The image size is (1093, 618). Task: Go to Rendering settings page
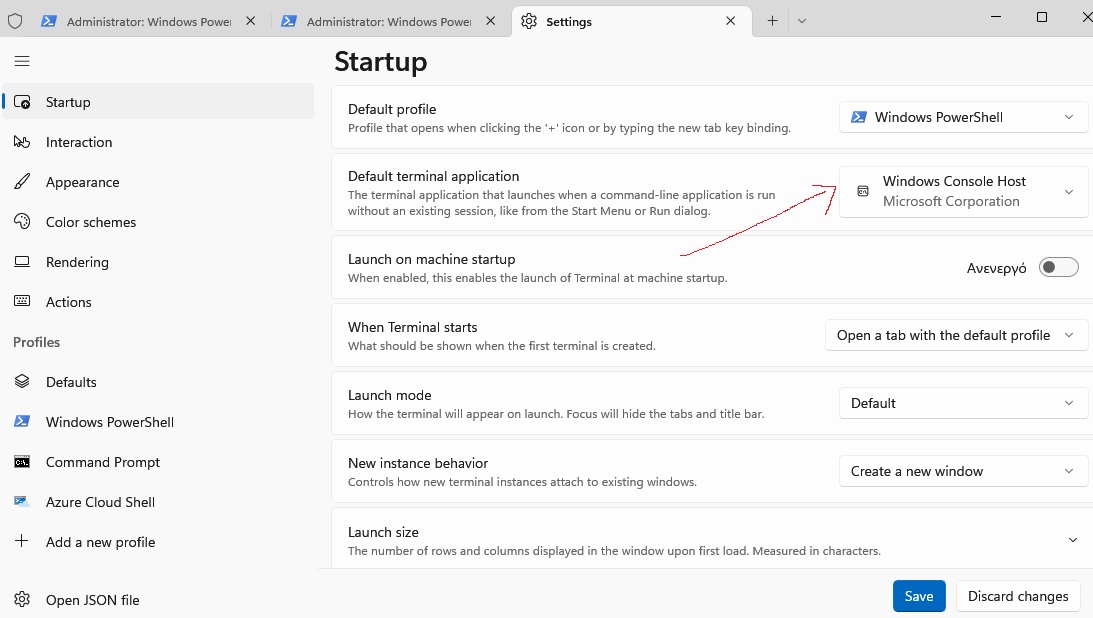click(158, 262)
